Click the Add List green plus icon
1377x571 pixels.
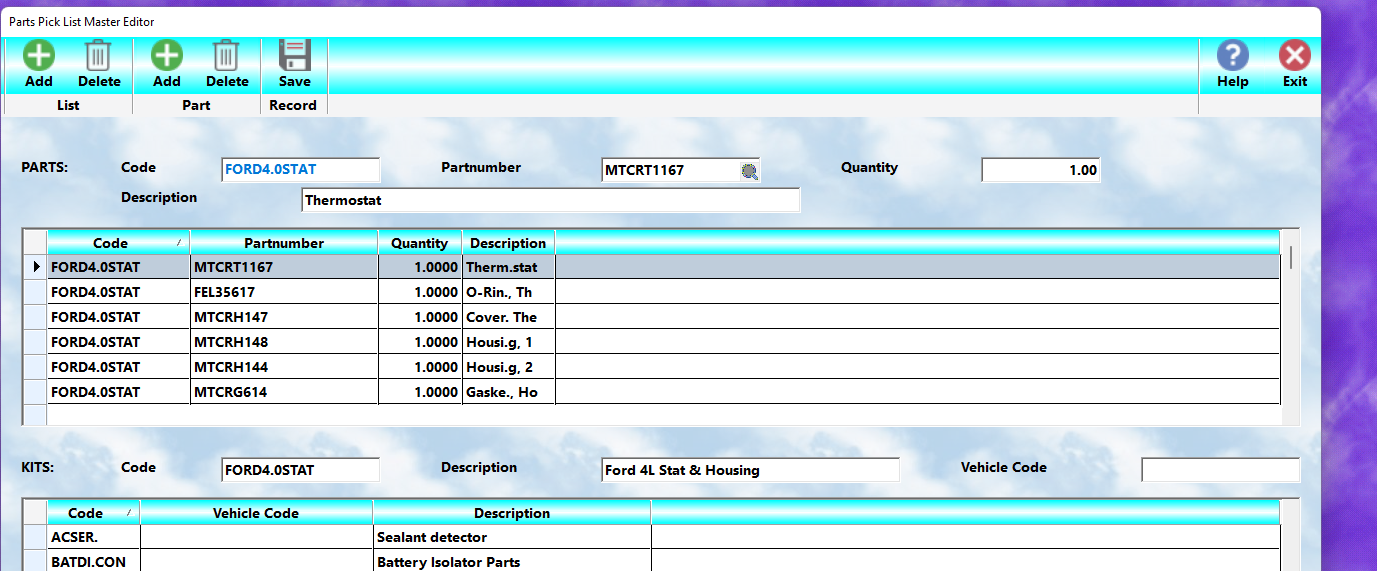(x=39, y=55)
